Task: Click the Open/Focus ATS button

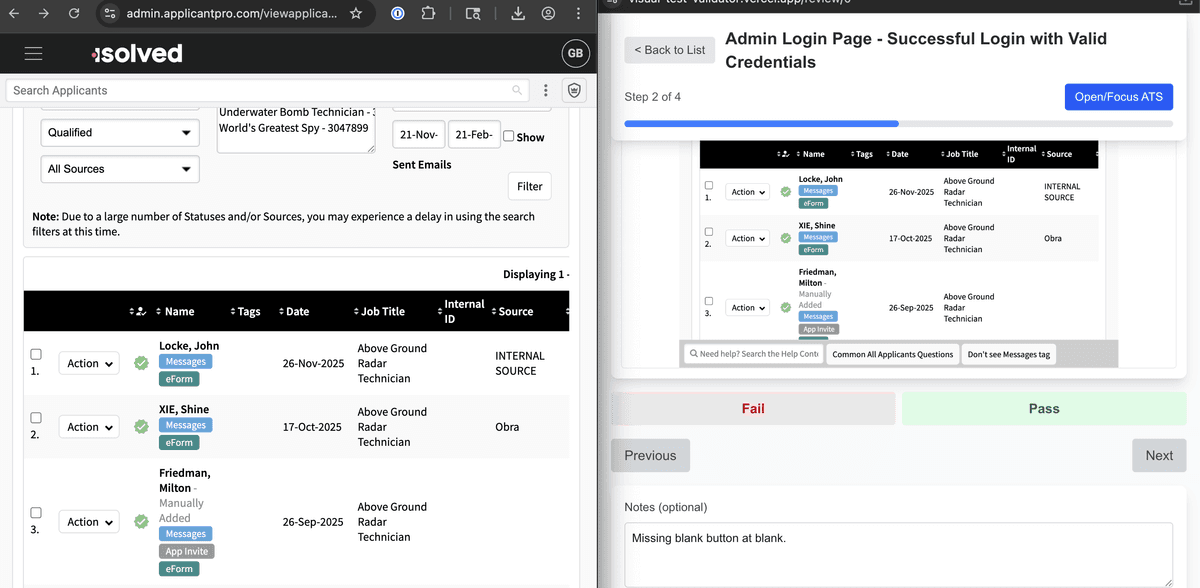Action: coord(1119,96)
